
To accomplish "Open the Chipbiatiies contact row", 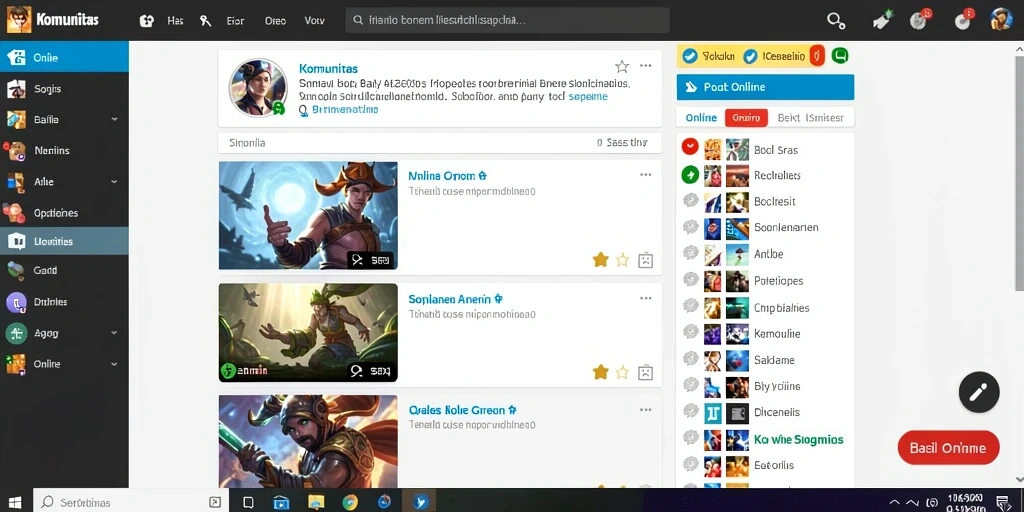I will [765, 308].
